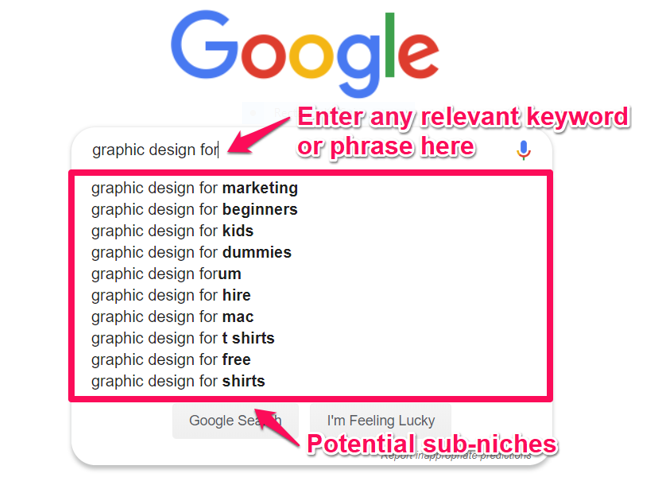Viewport: 666px width, 485px height.
Task: Choose "graphic design for beginners" suggestion
Action: pyautogui.click(x=194, y=210)
